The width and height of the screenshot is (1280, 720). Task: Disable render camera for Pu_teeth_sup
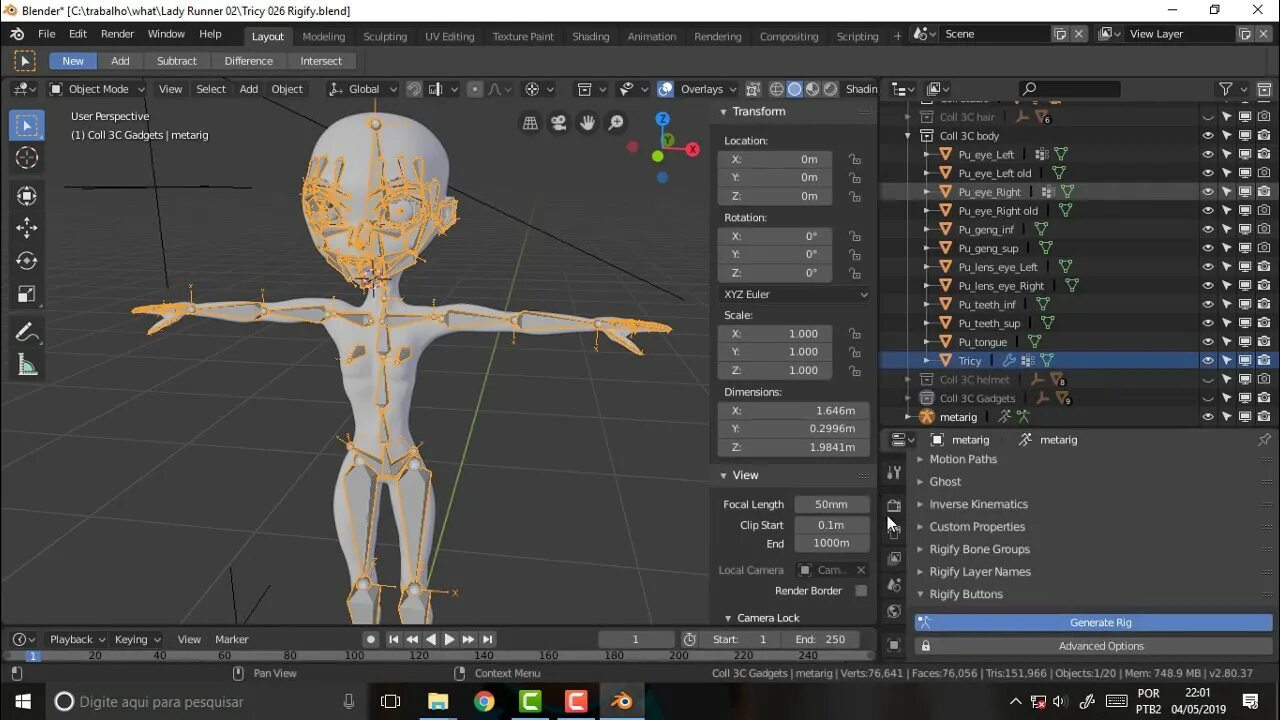tap(1264, 323)
